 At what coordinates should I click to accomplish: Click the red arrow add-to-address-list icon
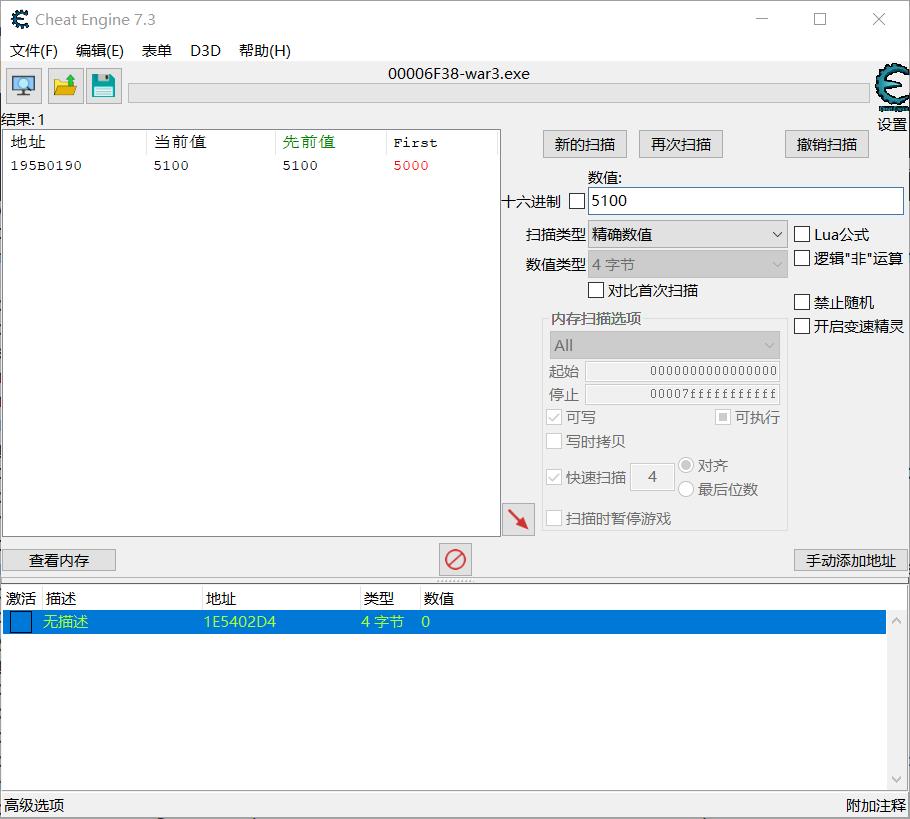[x=518, y=518]
